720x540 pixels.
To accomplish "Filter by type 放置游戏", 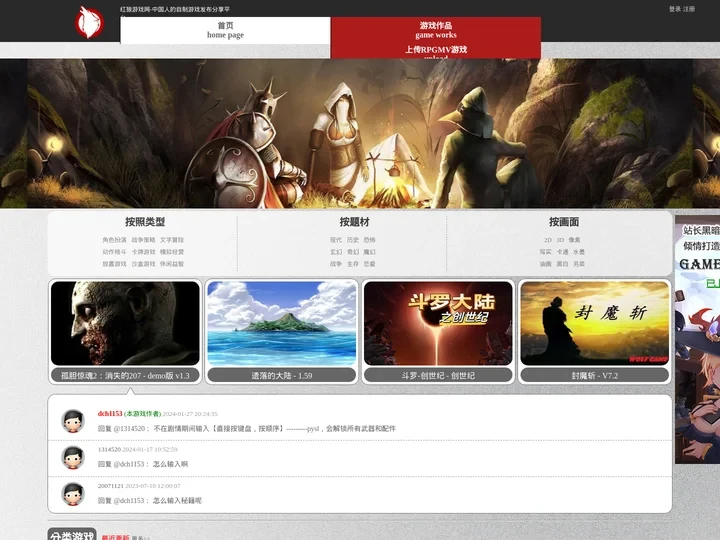I will click(114, 264).
